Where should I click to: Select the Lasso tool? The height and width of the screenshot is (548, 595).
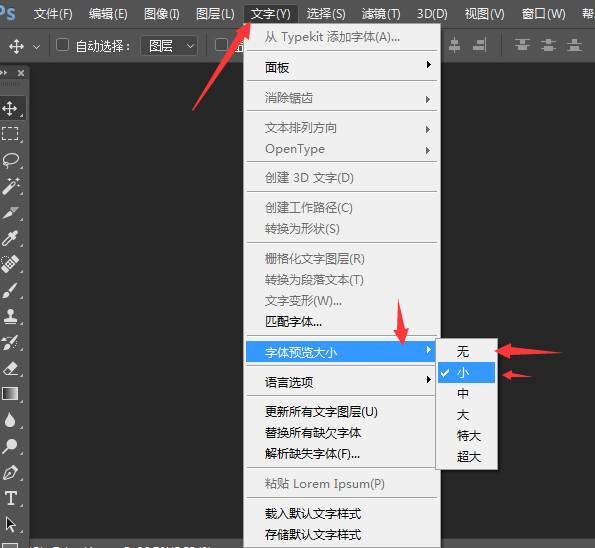pos(11,160)
